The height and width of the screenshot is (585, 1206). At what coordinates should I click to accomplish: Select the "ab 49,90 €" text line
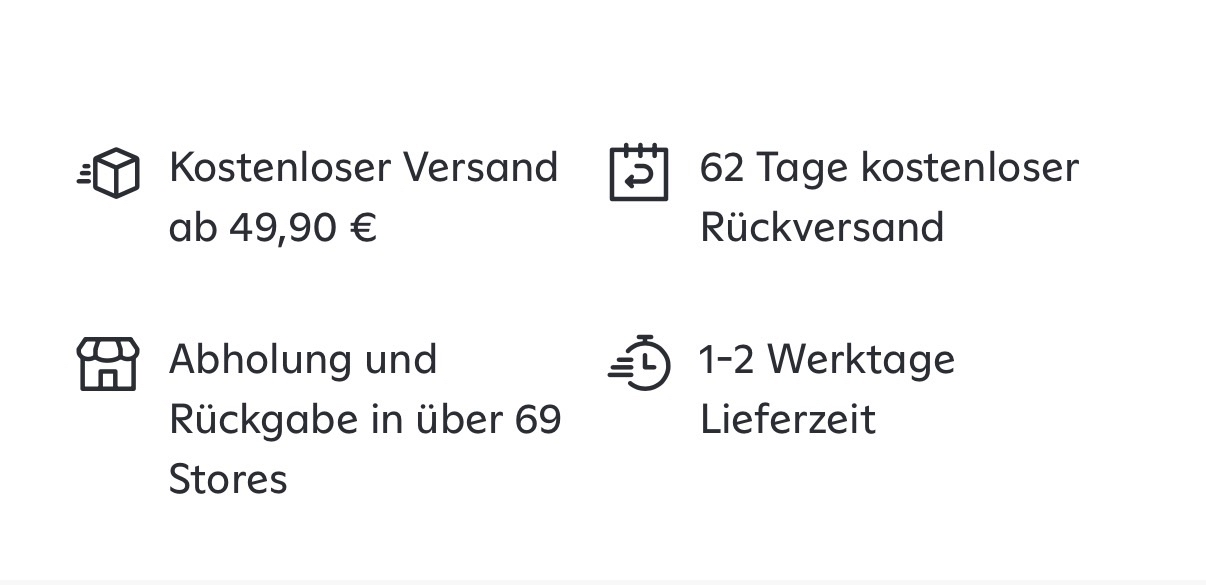(272, 228)
